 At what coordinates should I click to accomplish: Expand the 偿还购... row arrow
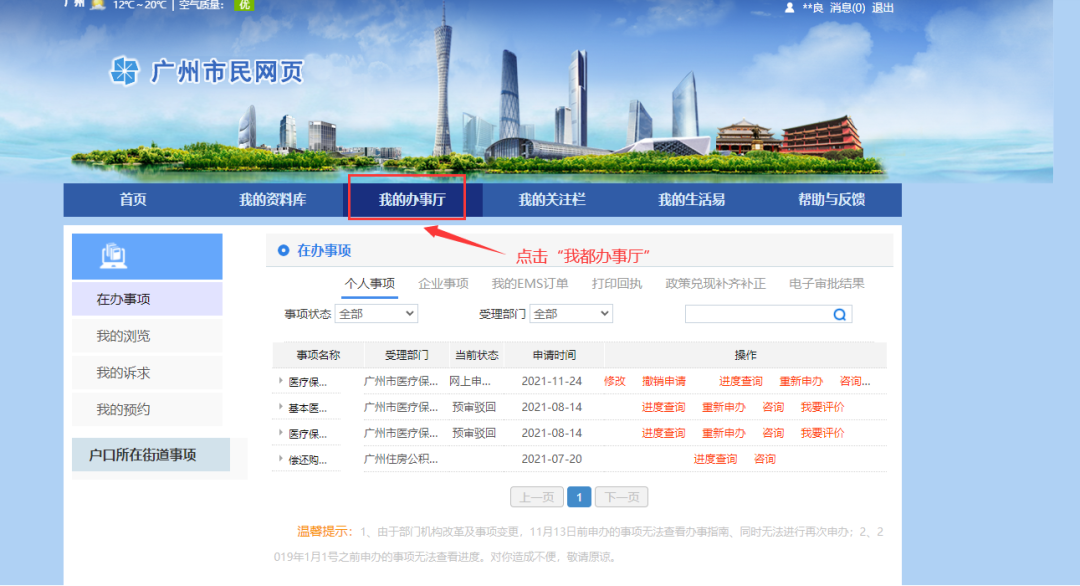(x=281, y=459)
